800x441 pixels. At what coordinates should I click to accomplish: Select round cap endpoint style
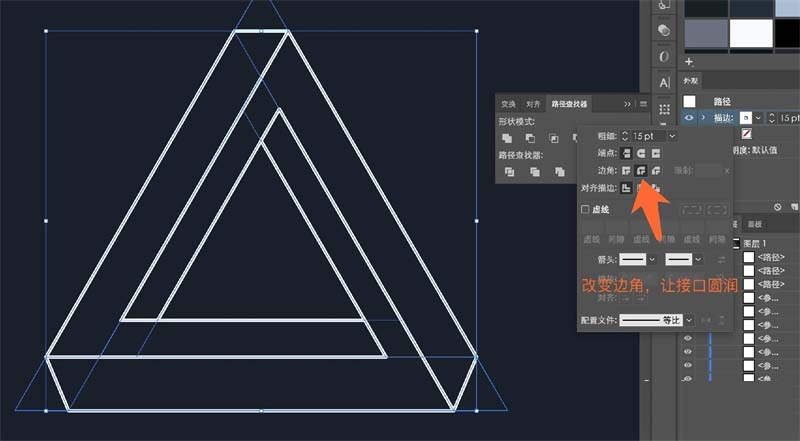[x=641, y=153]
